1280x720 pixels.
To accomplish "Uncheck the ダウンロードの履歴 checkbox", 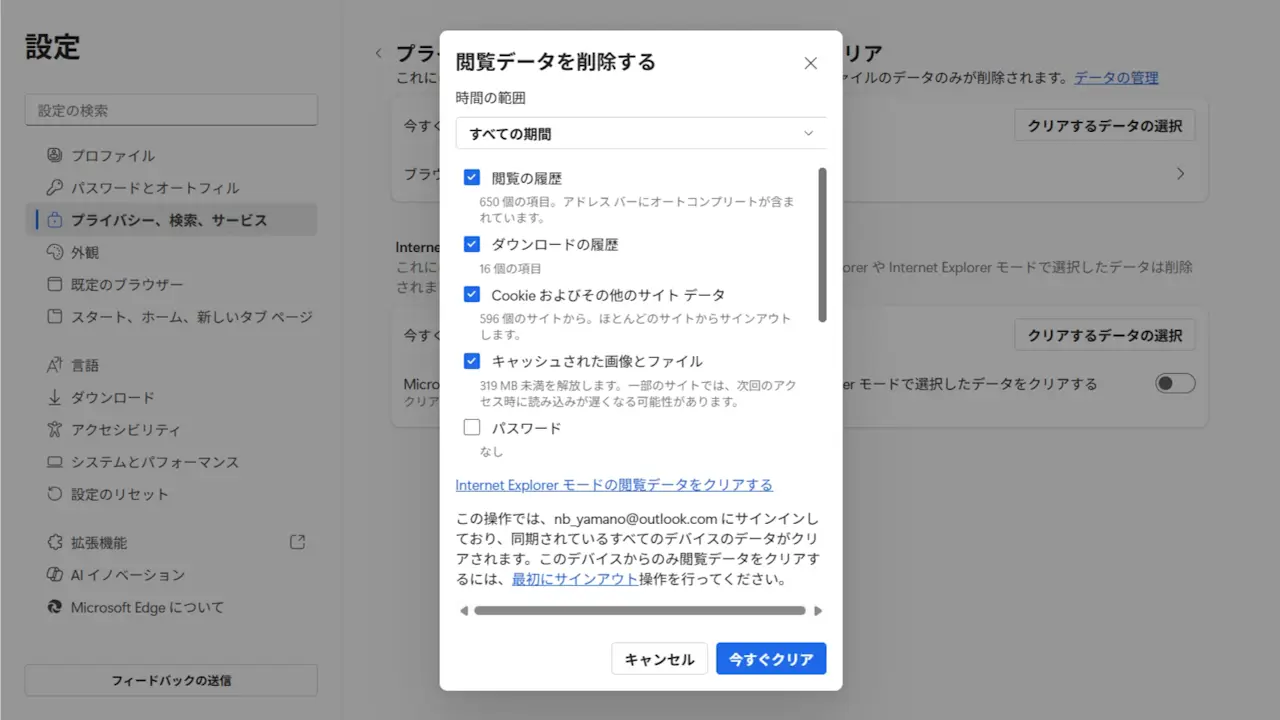I will (472, 244).
